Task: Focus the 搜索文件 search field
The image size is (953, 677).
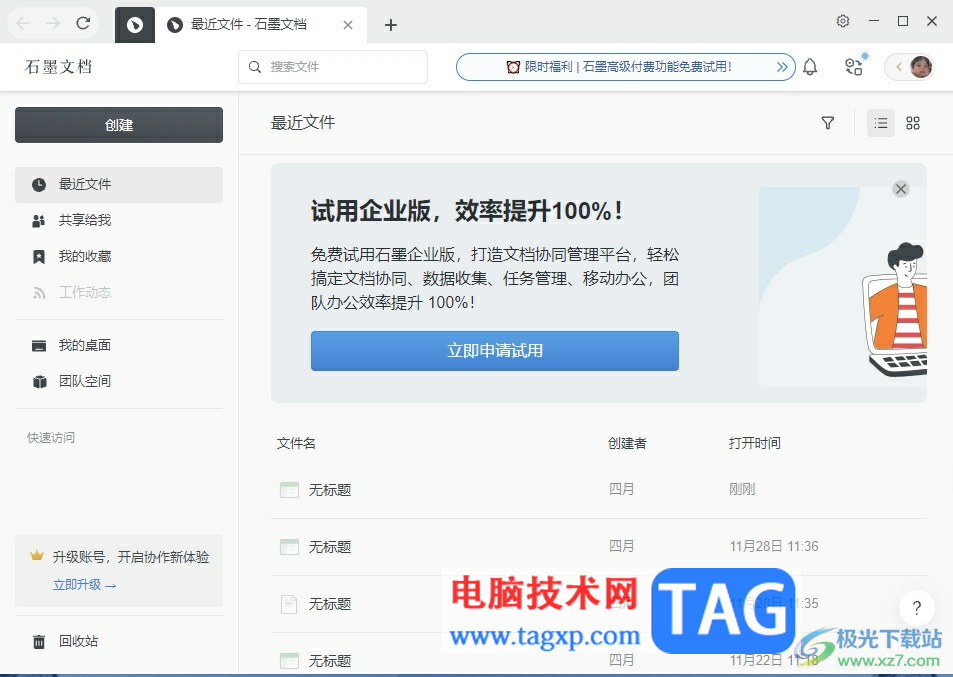Action: [333, 67]
